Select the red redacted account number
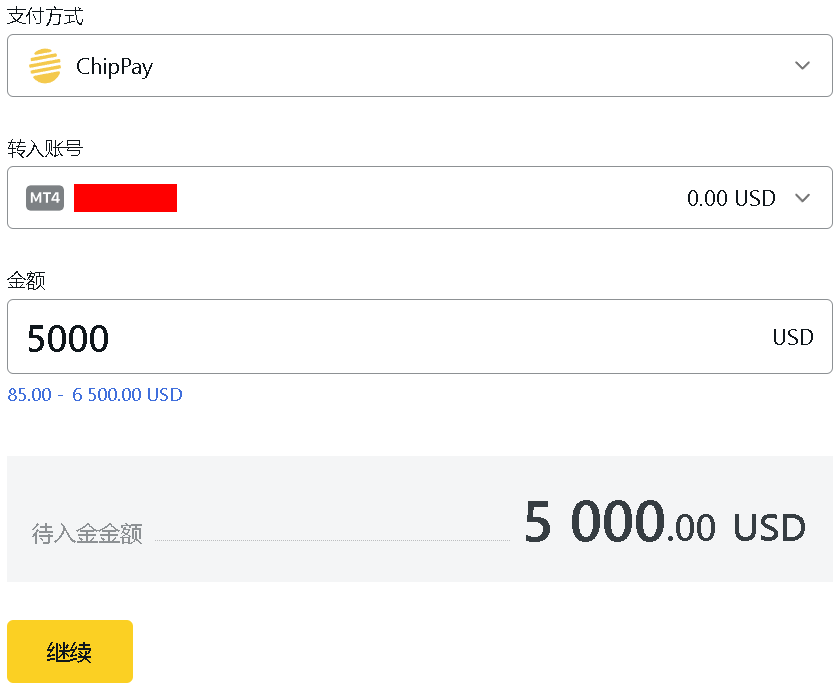This screenshot has height=687, width=839. coord(125,198)
